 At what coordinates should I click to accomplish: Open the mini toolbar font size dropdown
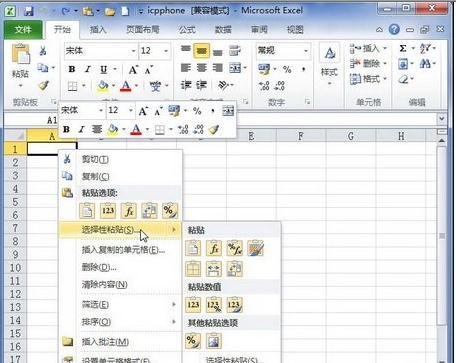131,110
